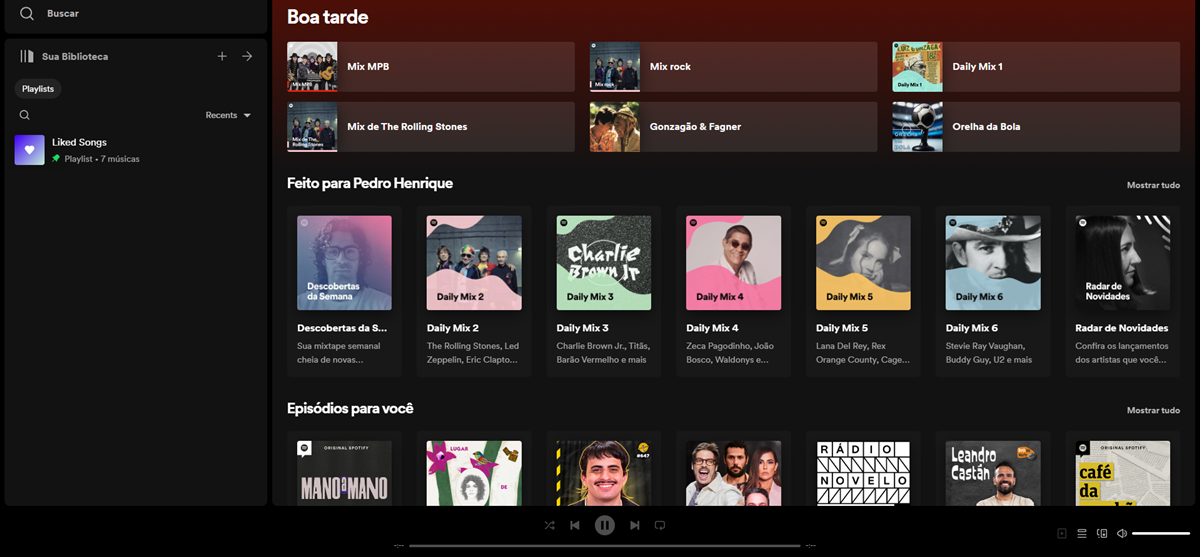Image resolution: width=1200 pixels, height=557 pixels.
Task: Click the Orelha da Bola cover image
Action: 917,127
